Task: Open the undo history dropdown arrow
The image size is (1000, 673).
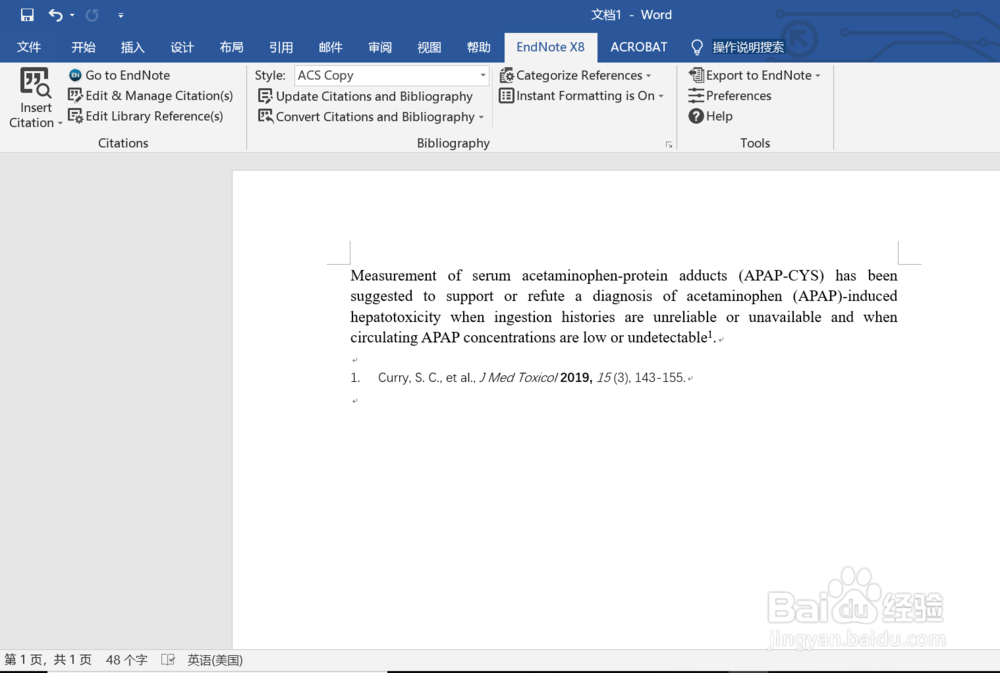Action: tap(72, 15)
